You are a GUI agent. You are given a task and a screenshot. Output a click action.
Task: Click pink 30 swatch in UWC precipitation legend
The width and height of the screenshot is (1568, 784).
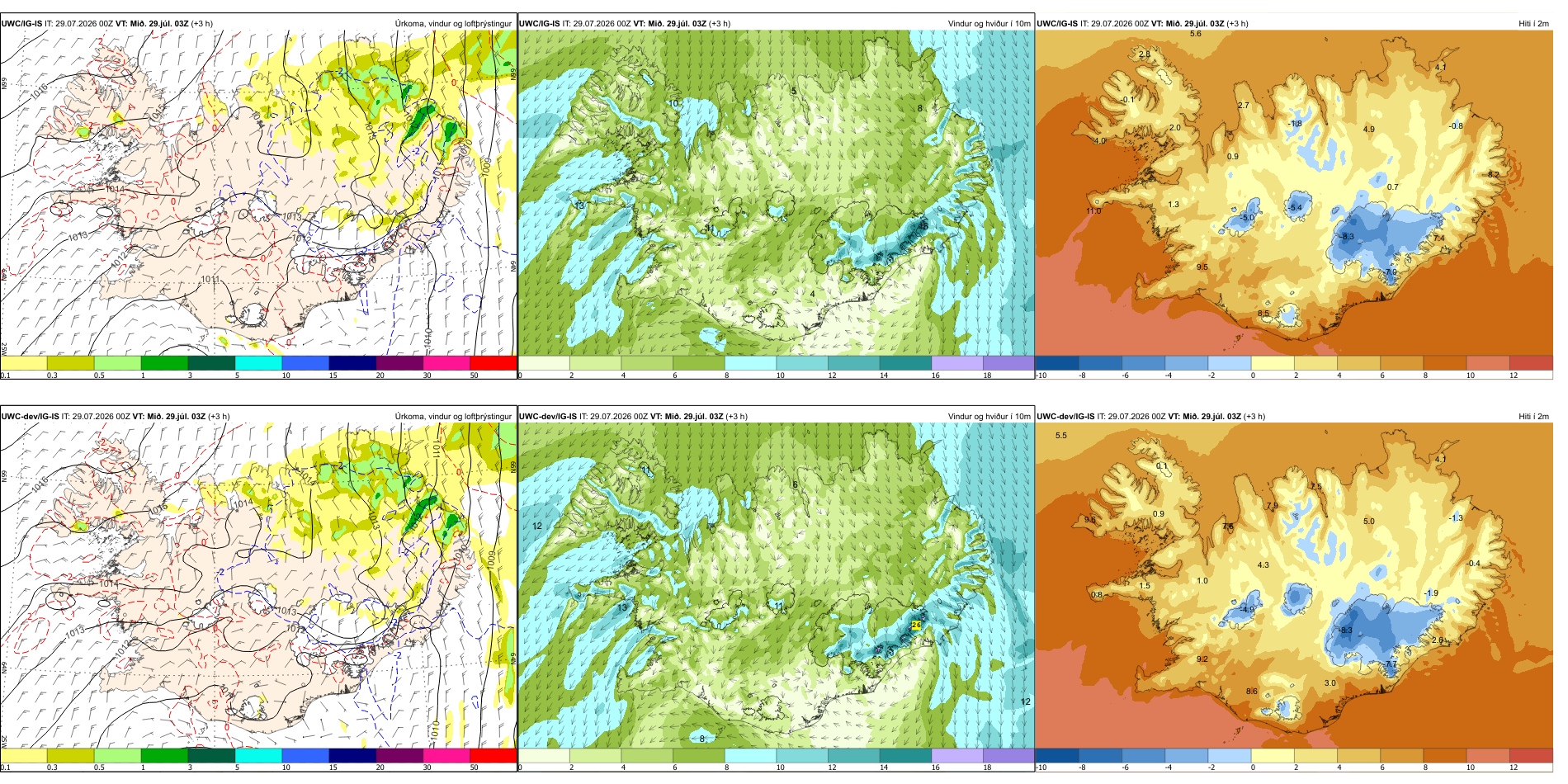pos(446,363)
